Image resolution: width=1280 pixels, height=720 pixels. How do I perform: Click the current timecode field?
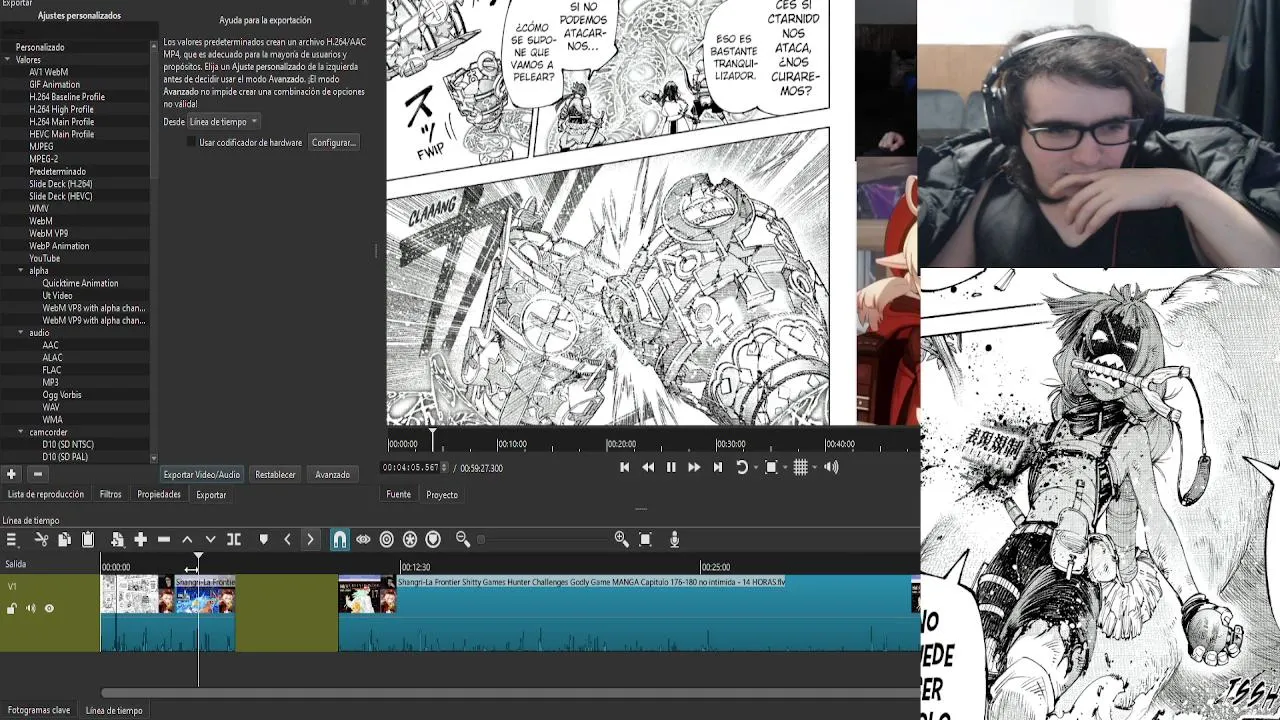coord(411,467)
